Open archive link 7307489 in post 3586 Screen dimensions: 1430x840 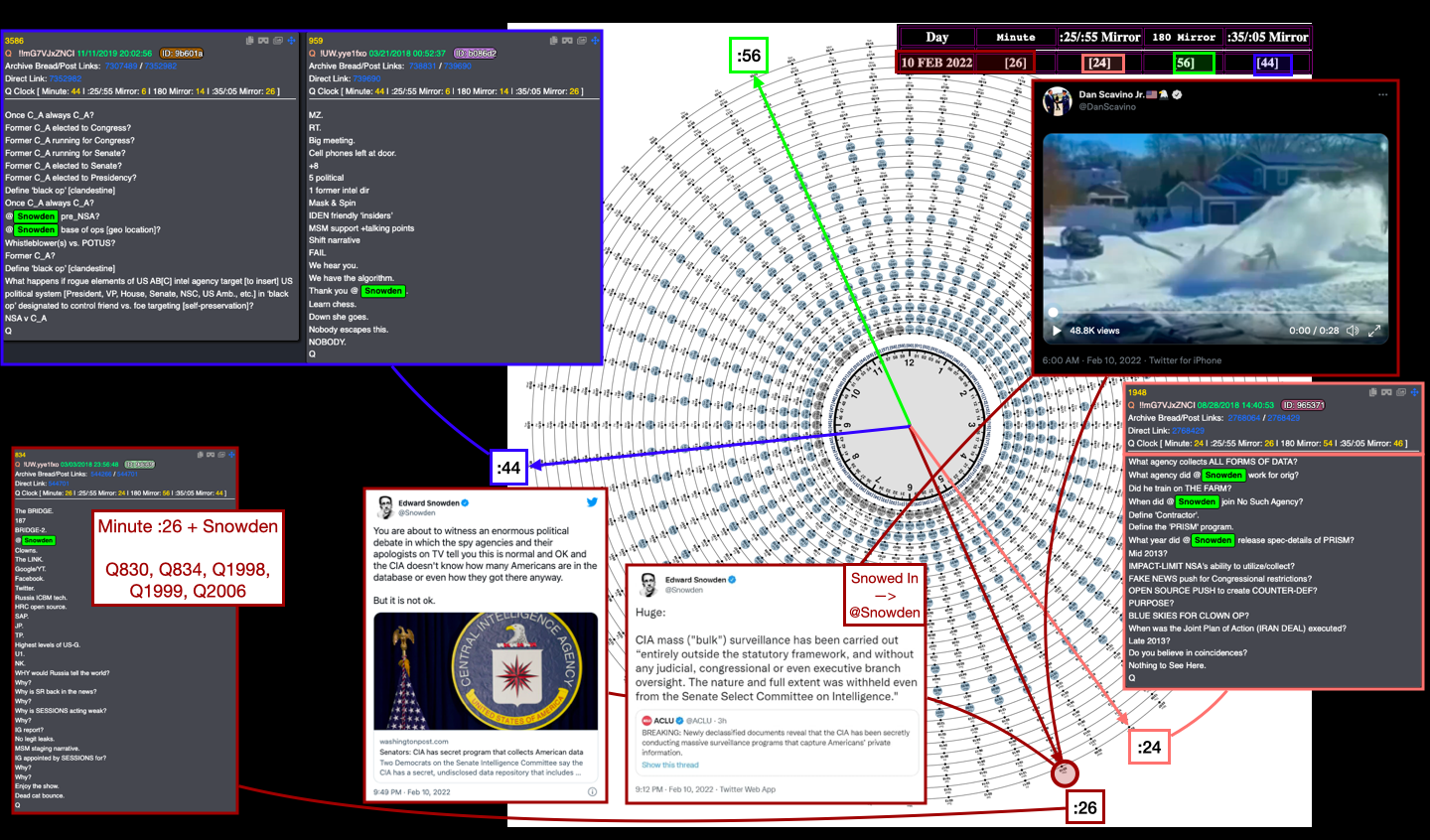point(120,66)
